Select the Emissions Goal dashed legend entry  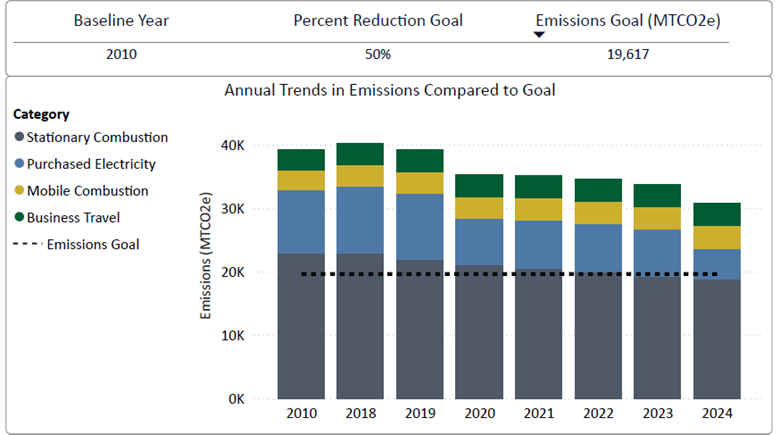(x=76, y=244)
